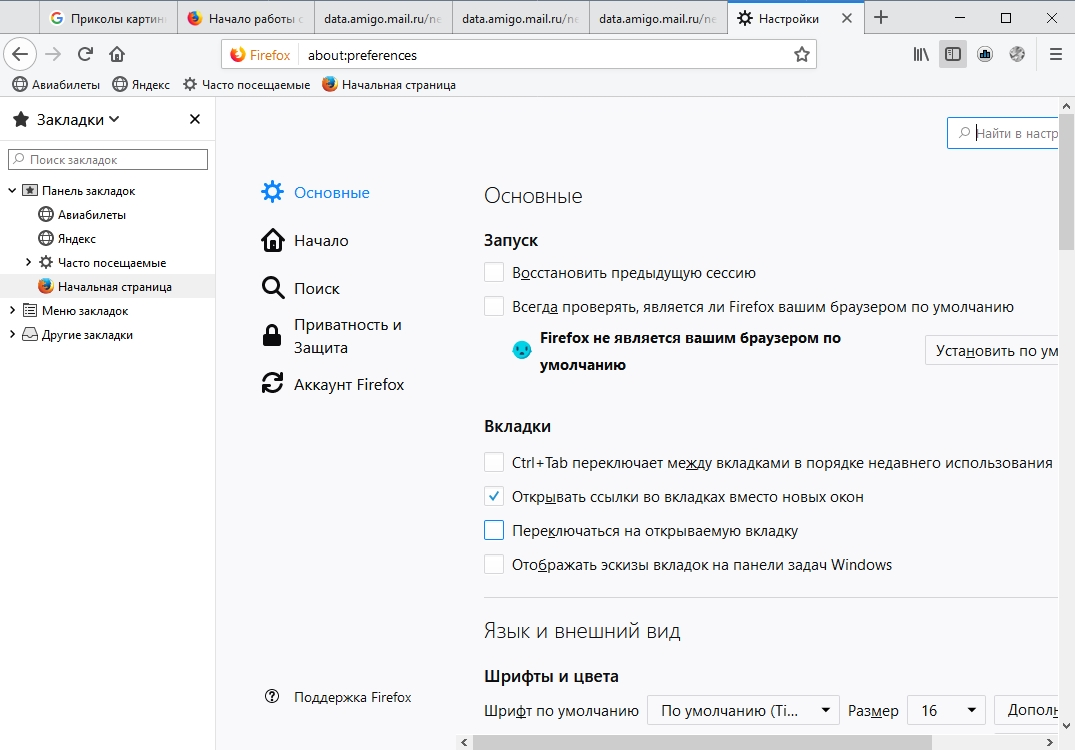This screenshot has width=1075, height=750.
Task: Focus the Найти в настройках search box
Action: [x=1003, y=133]
